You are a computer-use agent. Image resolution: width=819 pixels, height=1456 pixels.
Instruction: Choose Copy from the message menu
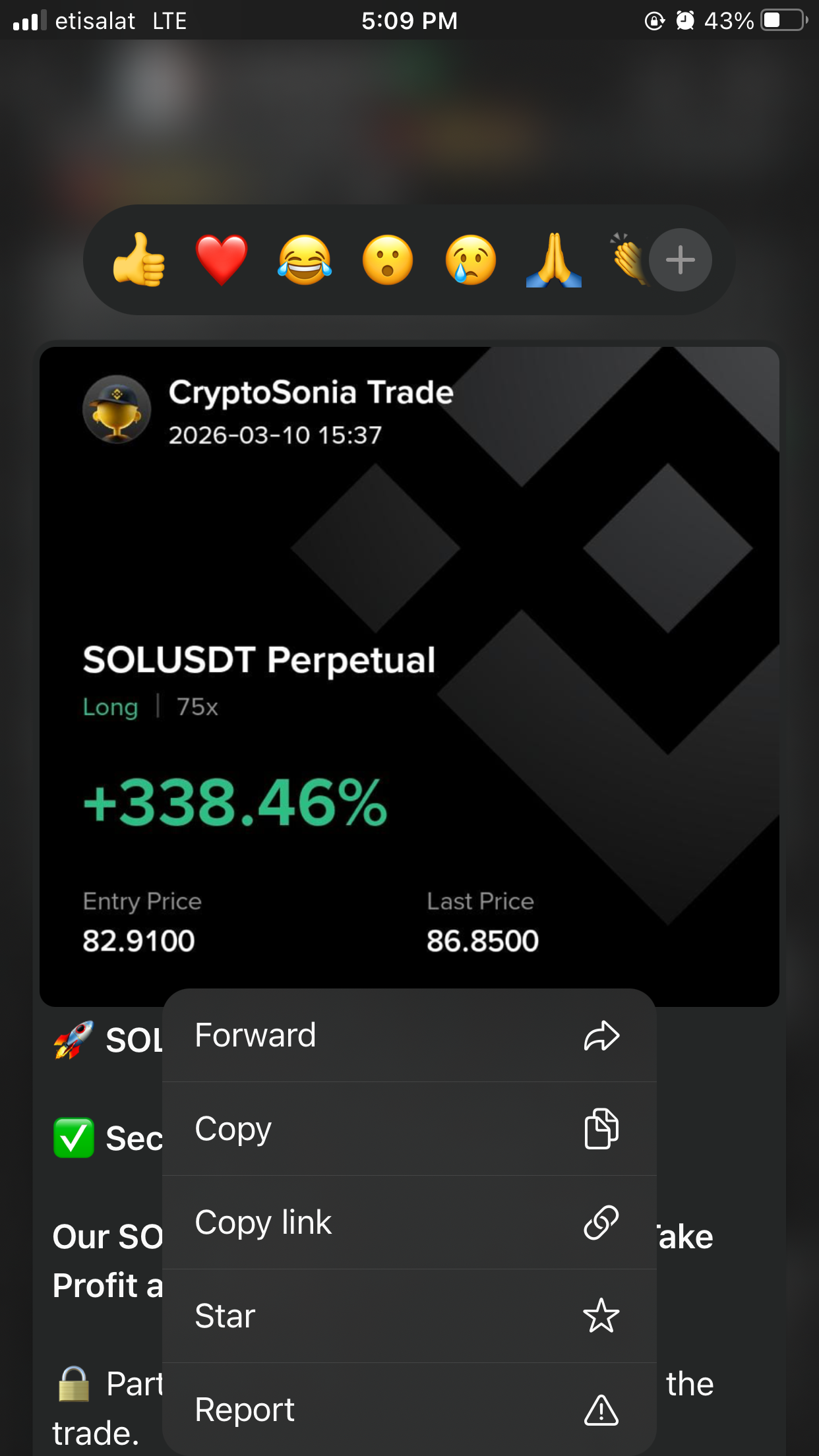pos(409,1129)
